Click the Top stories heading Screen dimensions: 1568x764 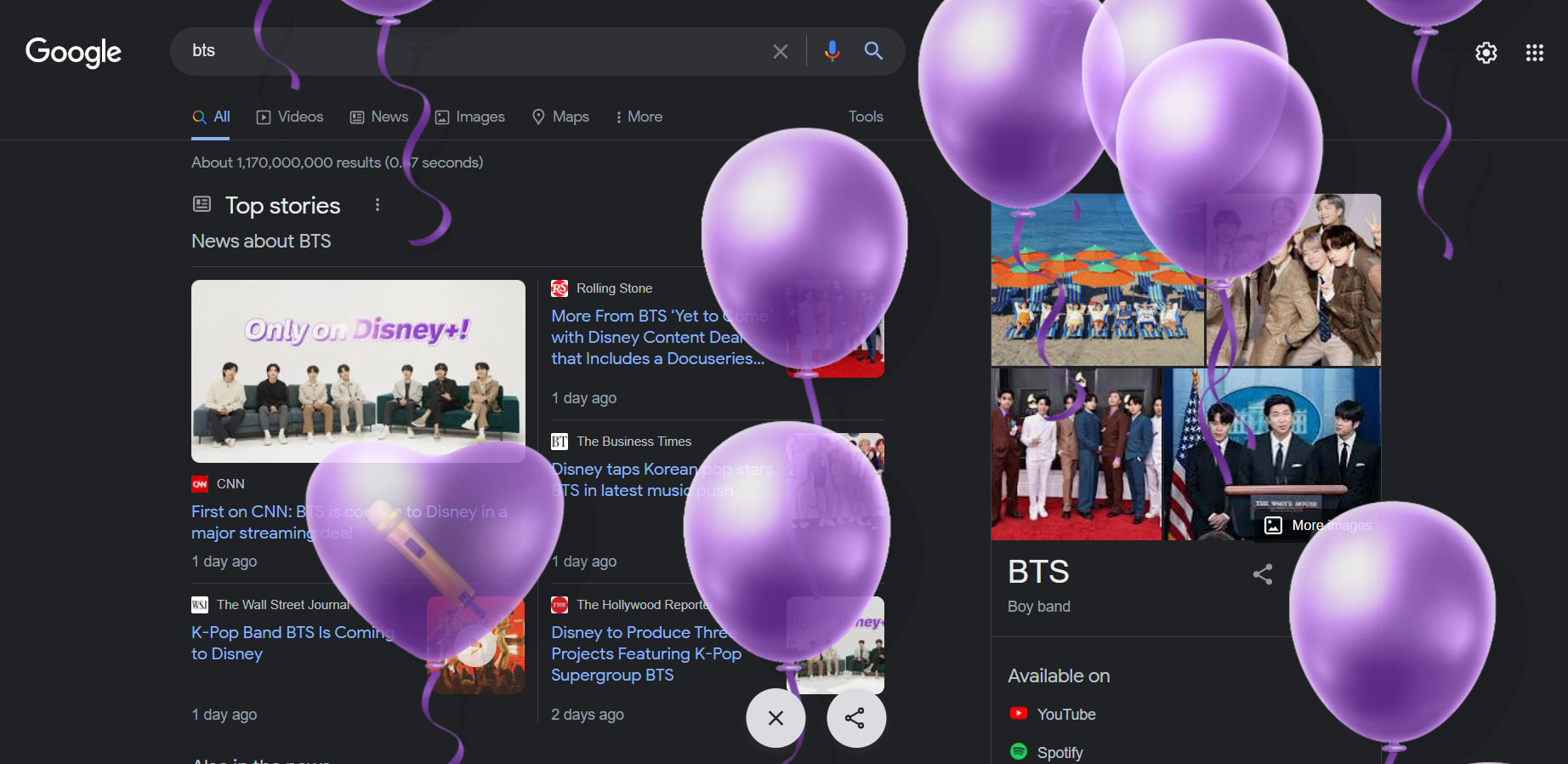tap(282, 205)
